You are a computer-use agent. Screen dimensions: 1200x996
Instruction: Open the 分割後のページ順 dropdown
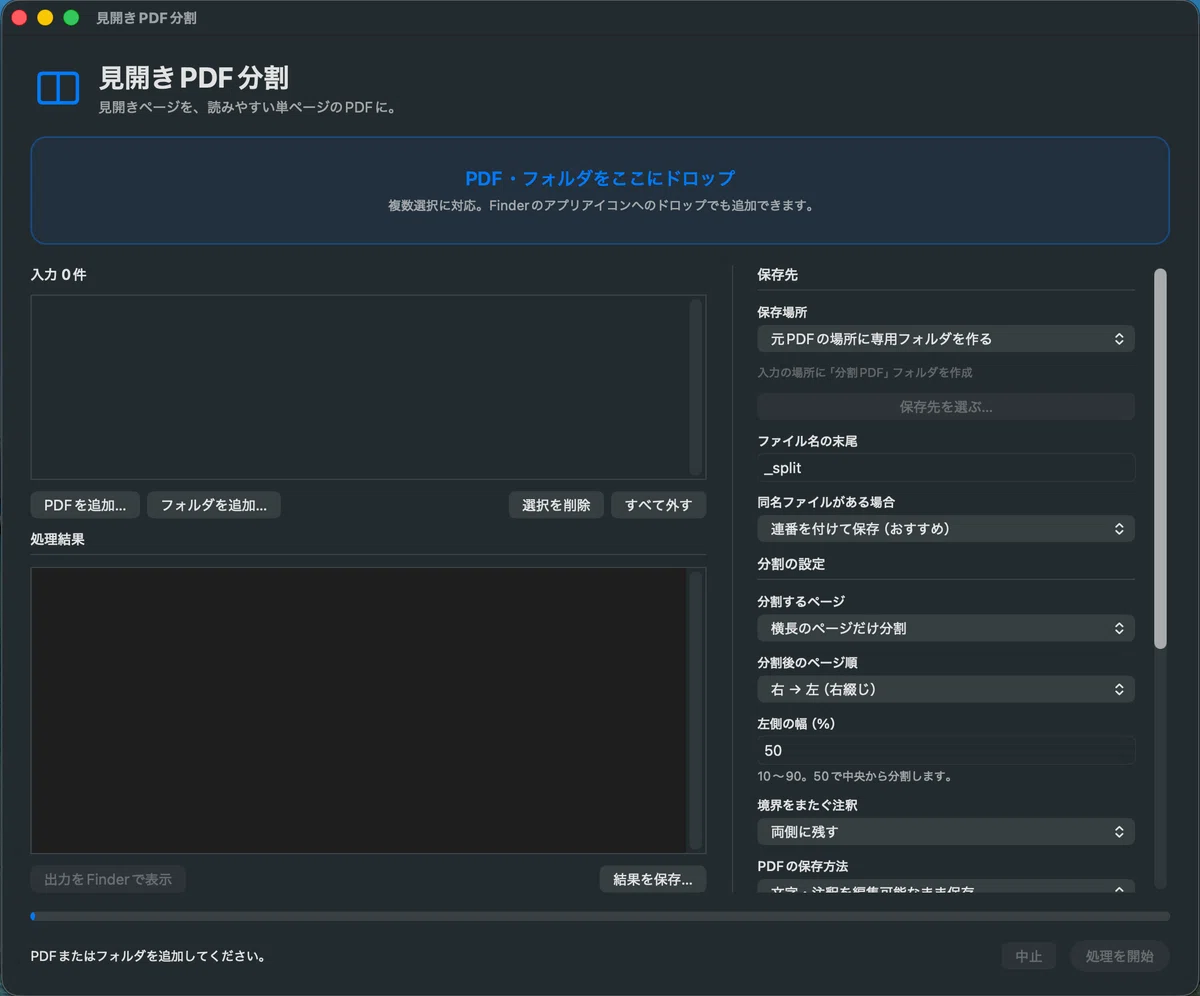[x=946, y=689]
